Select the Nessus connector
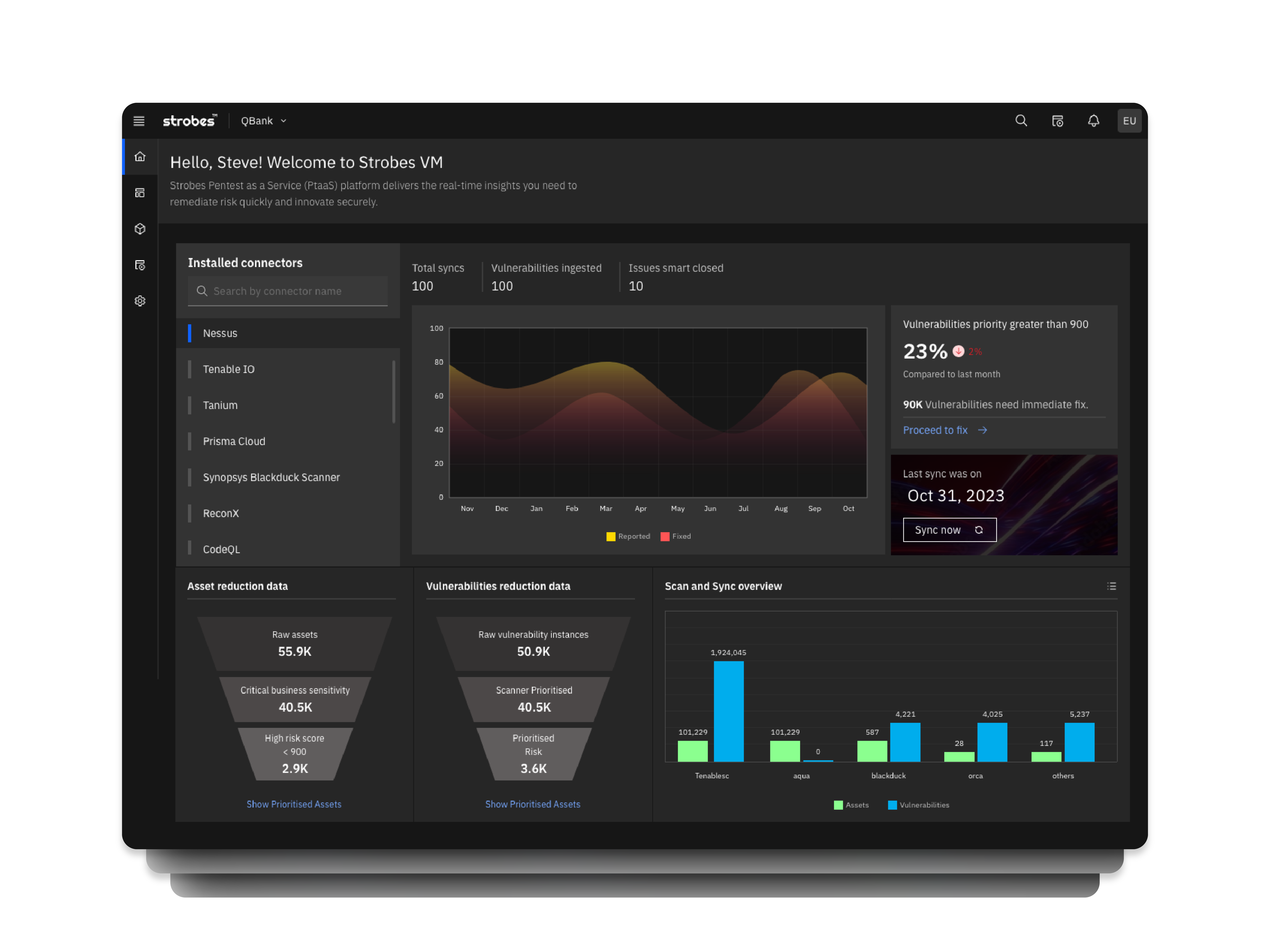Image resolution: width=1270 pixels, height=952 pixels. [288, 333]
